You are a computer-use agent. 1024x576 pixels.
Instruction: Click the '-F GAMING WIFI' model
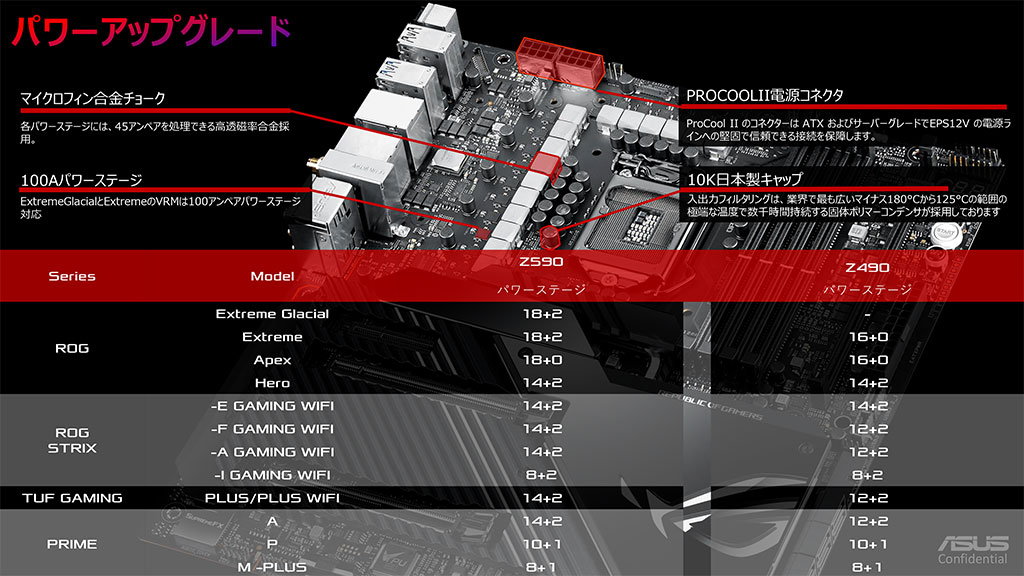pos(272,429)
